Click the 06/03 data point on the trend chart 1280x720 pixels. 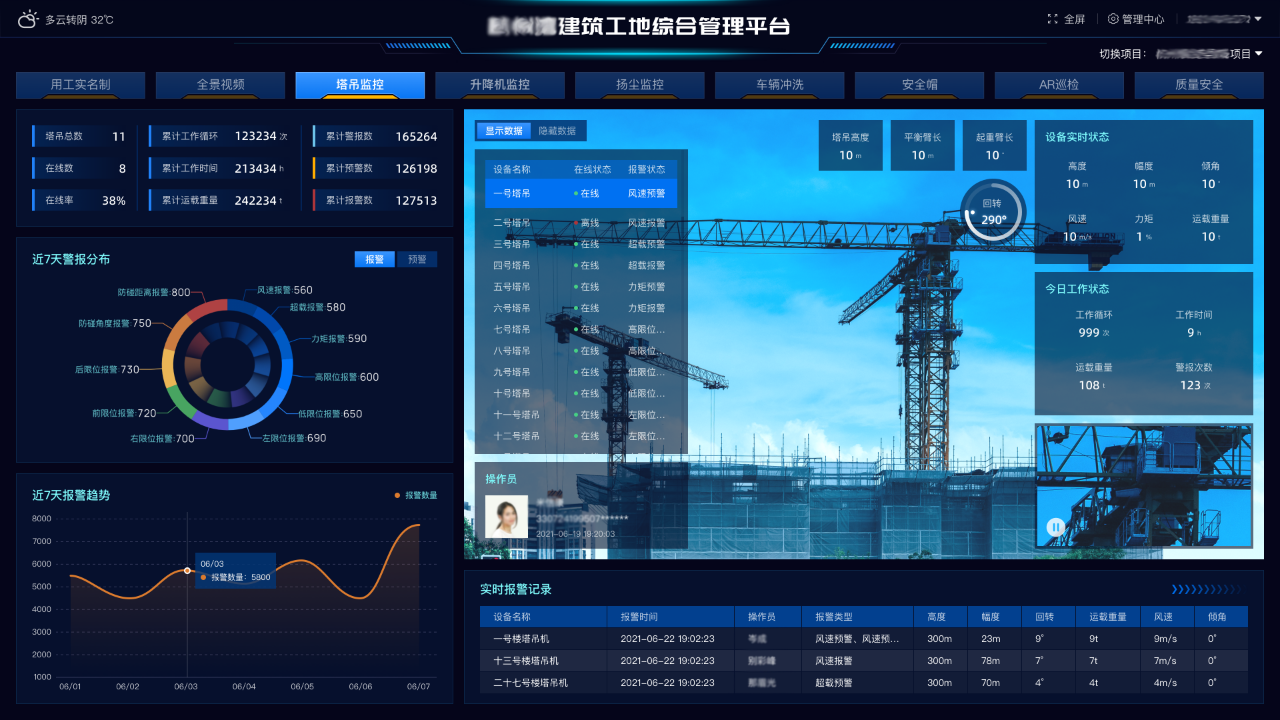(x=187, y=570)
